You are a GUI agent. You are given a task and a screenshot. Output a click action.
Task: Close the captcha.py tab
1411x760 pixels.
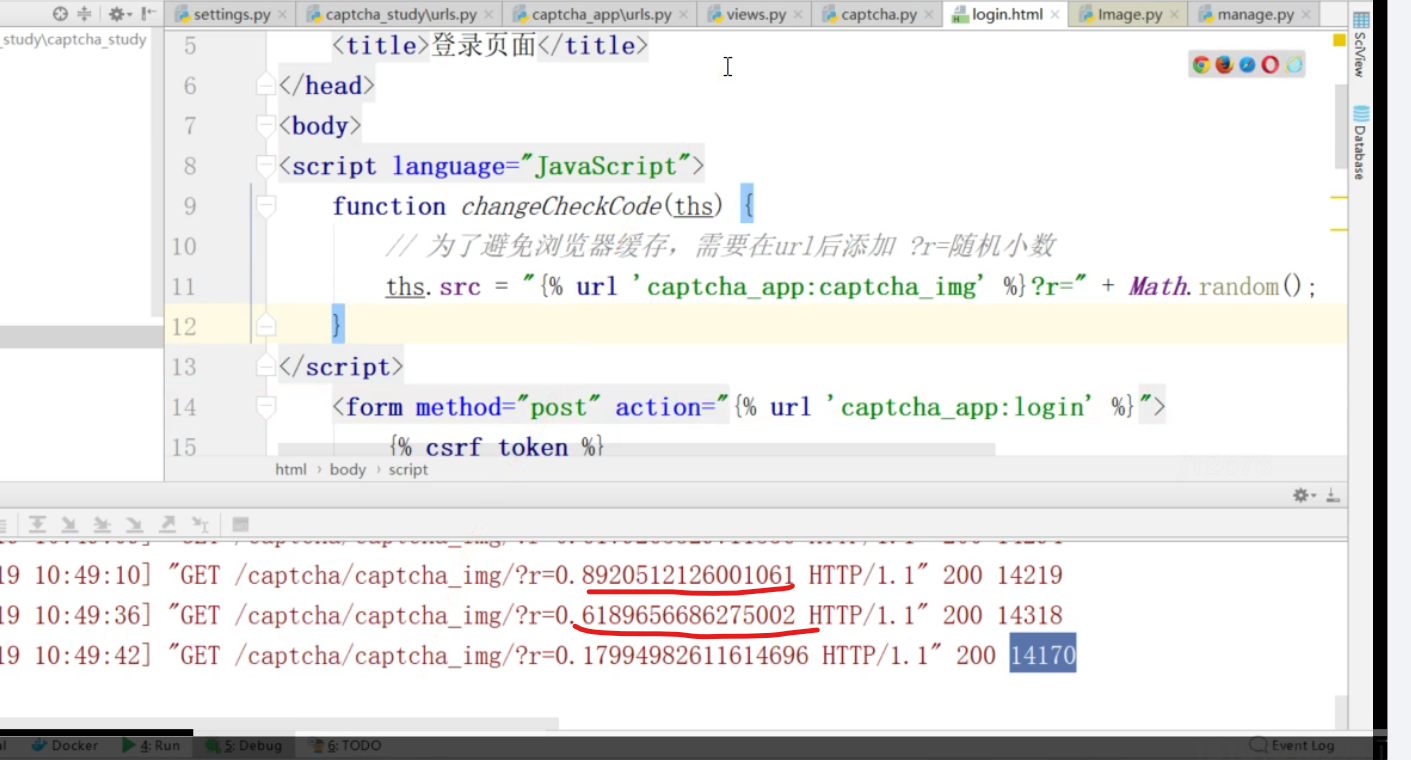point(929,15)
